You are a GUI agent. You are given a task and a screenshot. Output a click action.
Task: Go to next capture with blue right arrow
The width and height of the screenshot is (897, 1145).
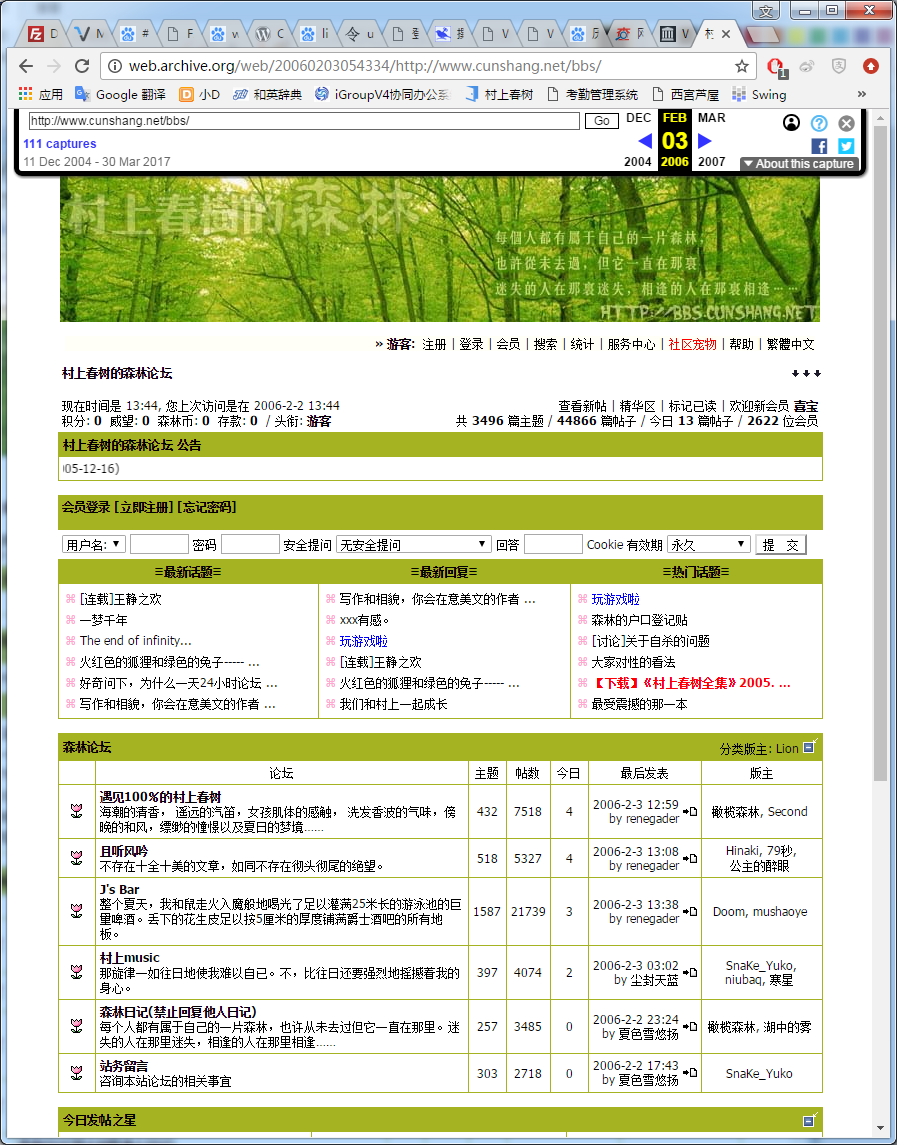pos(705,140)
